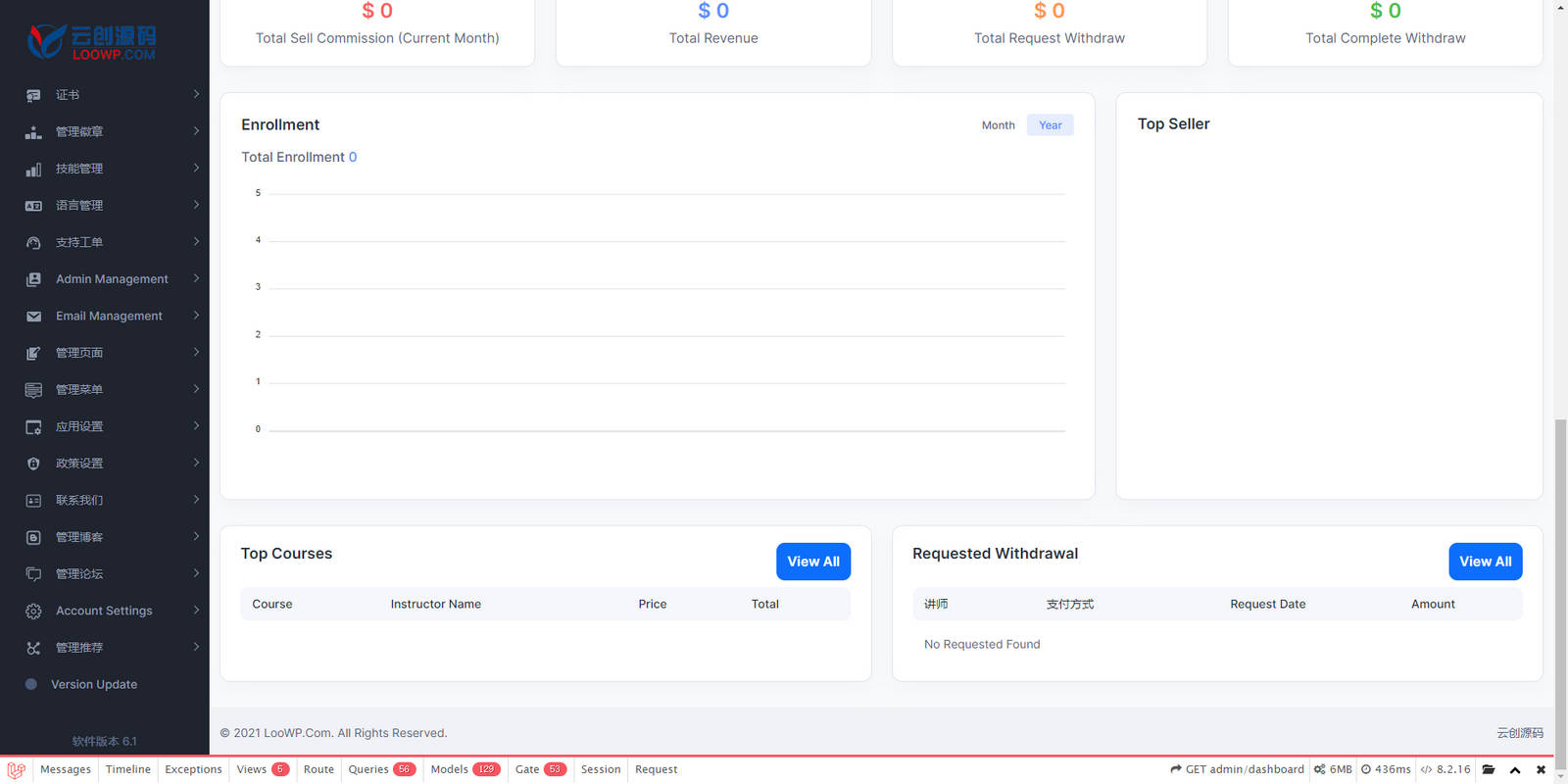Expand the 管理徽章 menu chevron
Screen dimensions: 1568x784
coord(196,130)
